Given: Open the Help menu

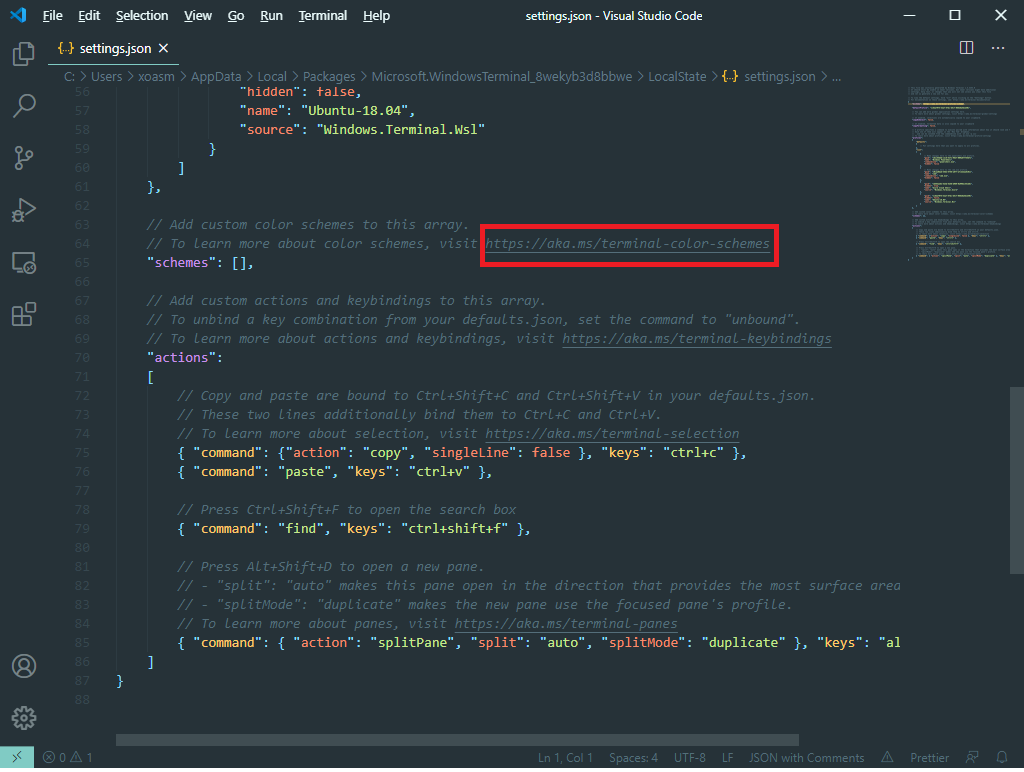Looking at the screenshot, I should click(x=376, y=16).
